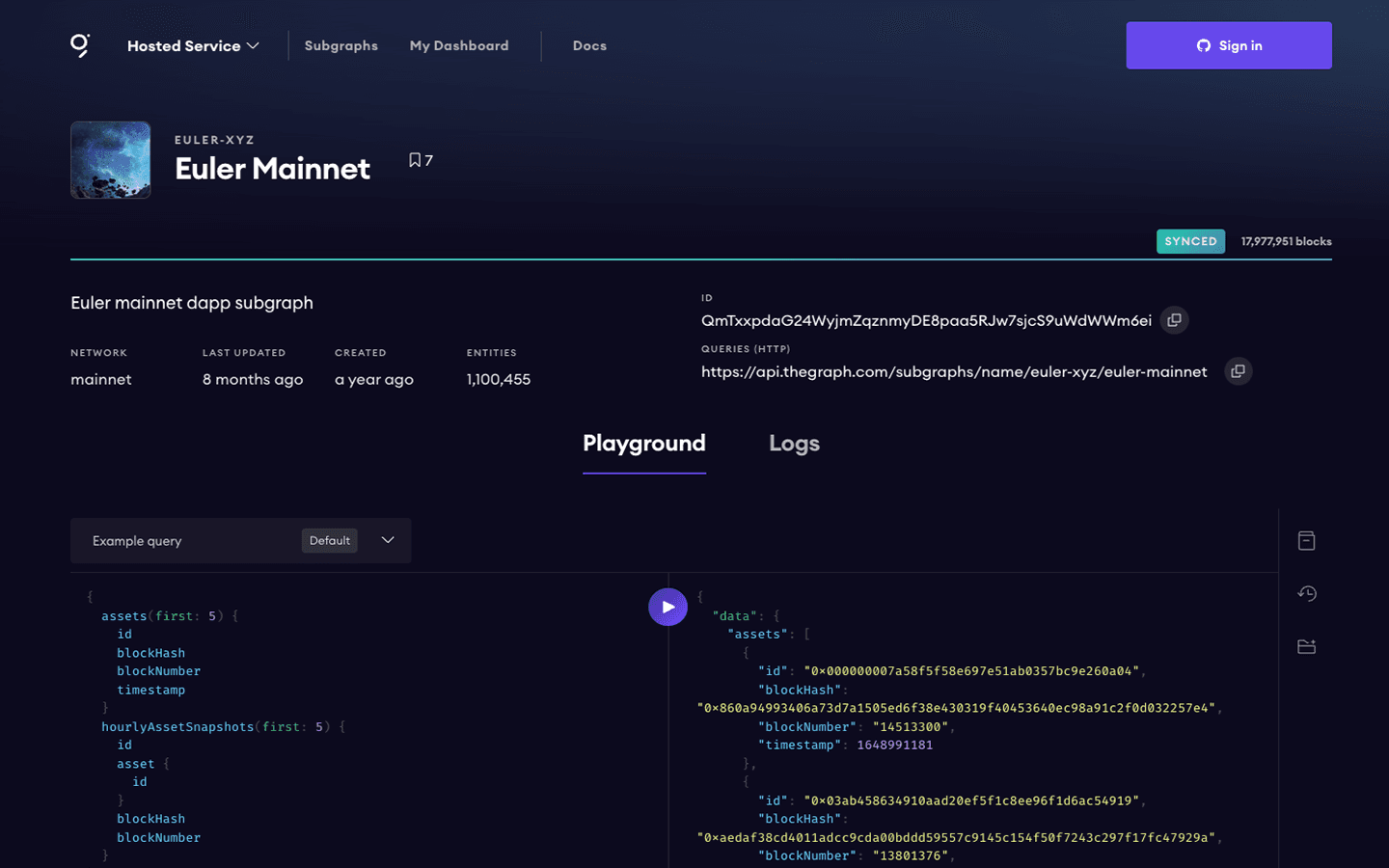This screenshot has height=868, width=1389.
Task: Expand the Example query dropdown chevron
Action: tap(388, 540)
